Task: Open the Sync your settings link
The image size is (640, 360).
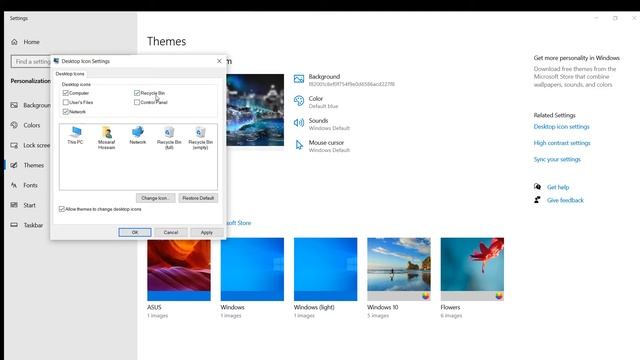Action: click(x=557, y=159)
